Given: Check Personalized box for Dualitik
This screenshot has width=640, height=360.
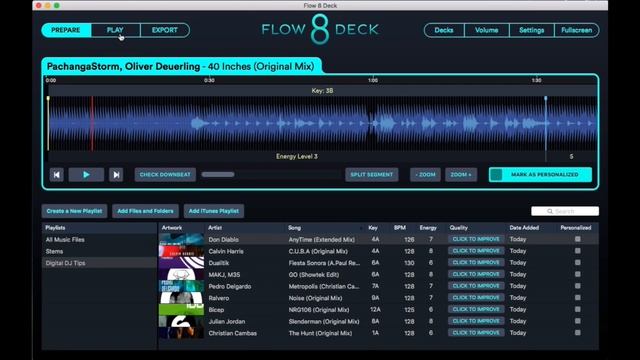Looking at the screenshot, I should point(578,262).
